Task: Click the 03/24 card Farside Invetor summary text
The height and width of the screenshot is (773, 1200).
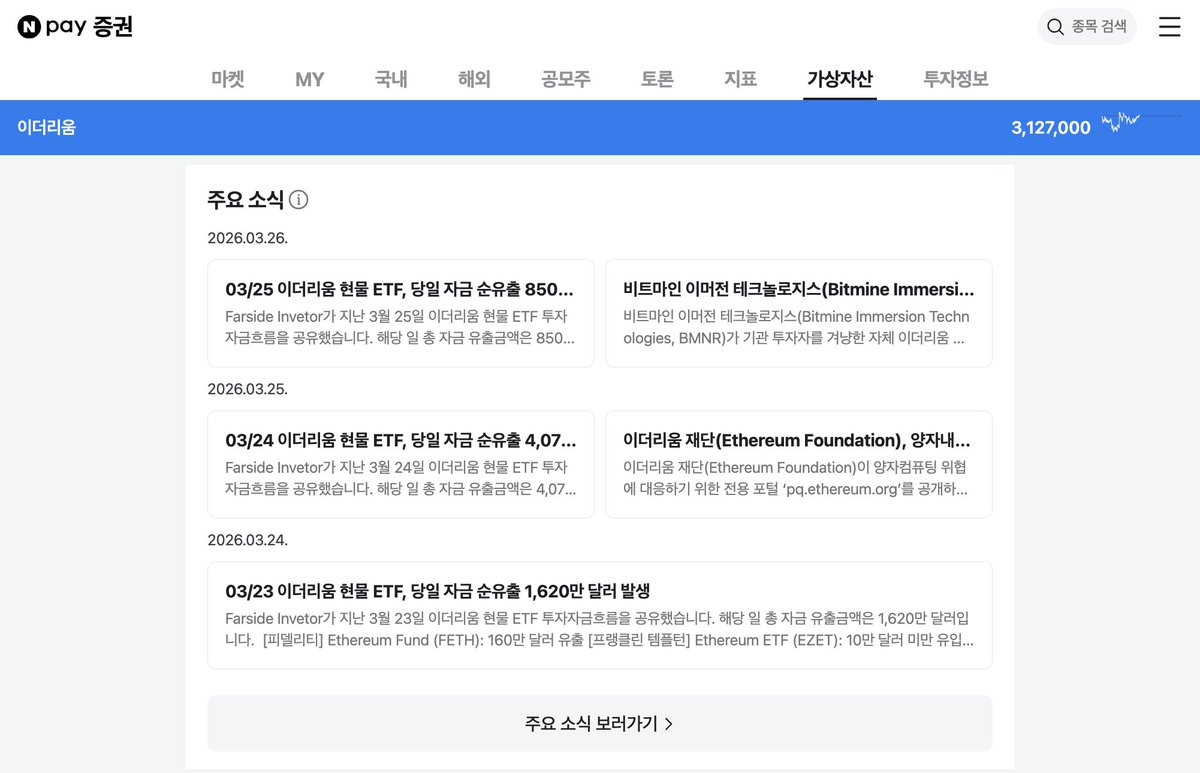Action: point(400,478)
